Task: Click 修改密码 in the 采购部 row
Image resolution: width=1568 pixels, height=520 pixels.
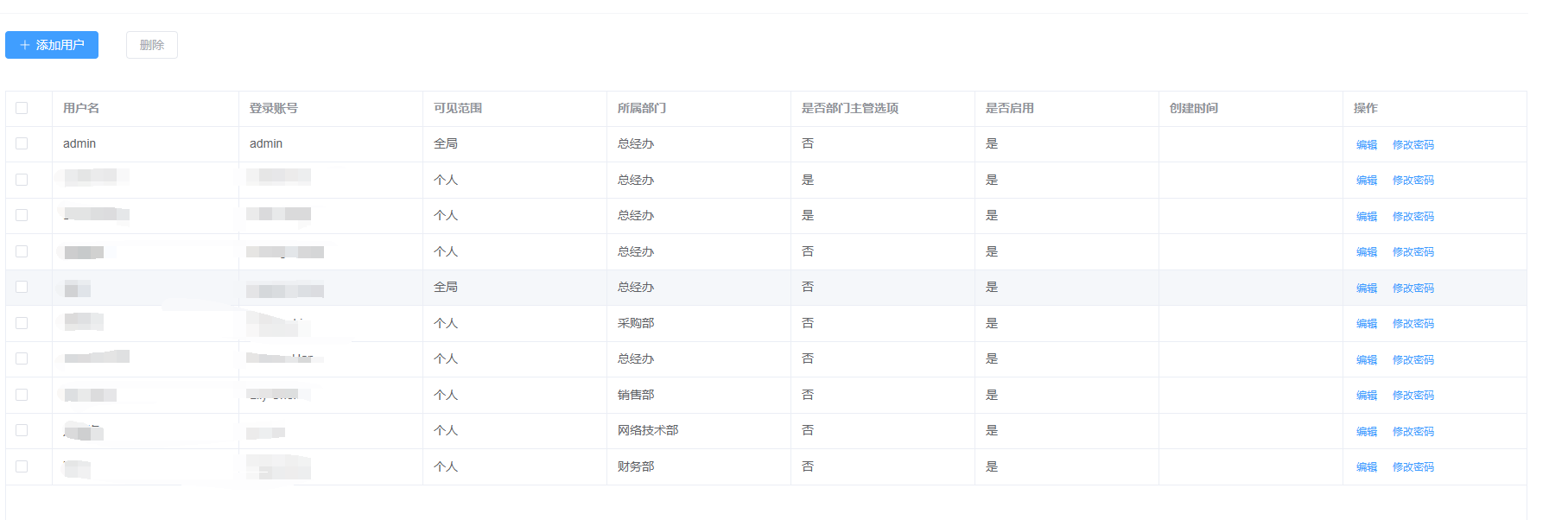Action: coord(1413,324)
